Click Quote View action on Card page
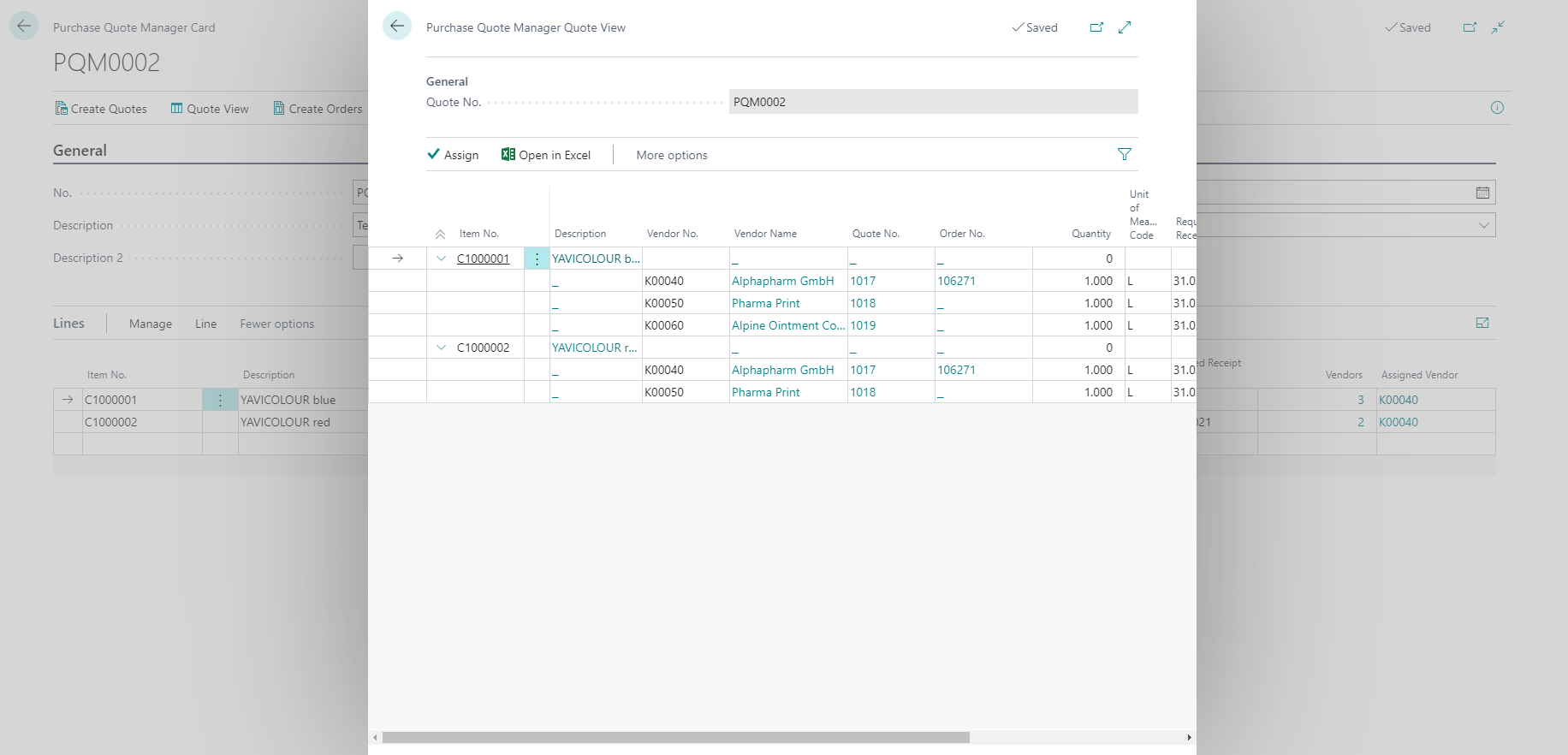Image resolution: width=1568 pixels, height=755 pixels. pos(210,109)
